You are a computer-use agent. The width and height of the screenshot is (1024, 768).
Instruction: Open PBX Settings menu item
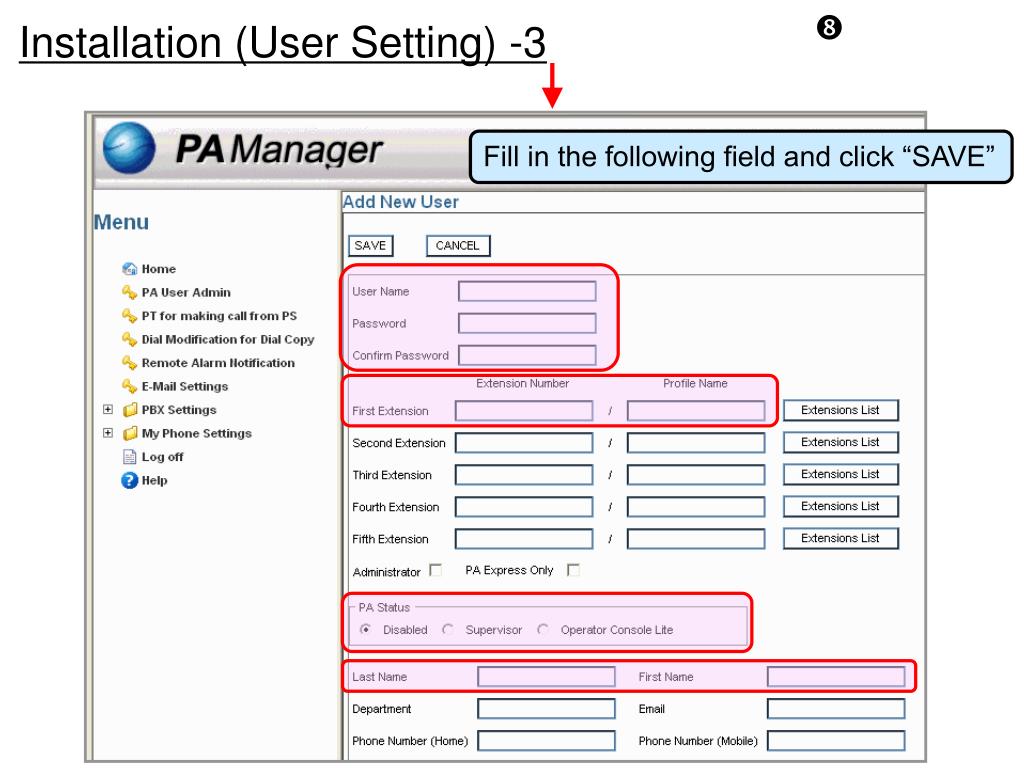[x=179, y=409]
